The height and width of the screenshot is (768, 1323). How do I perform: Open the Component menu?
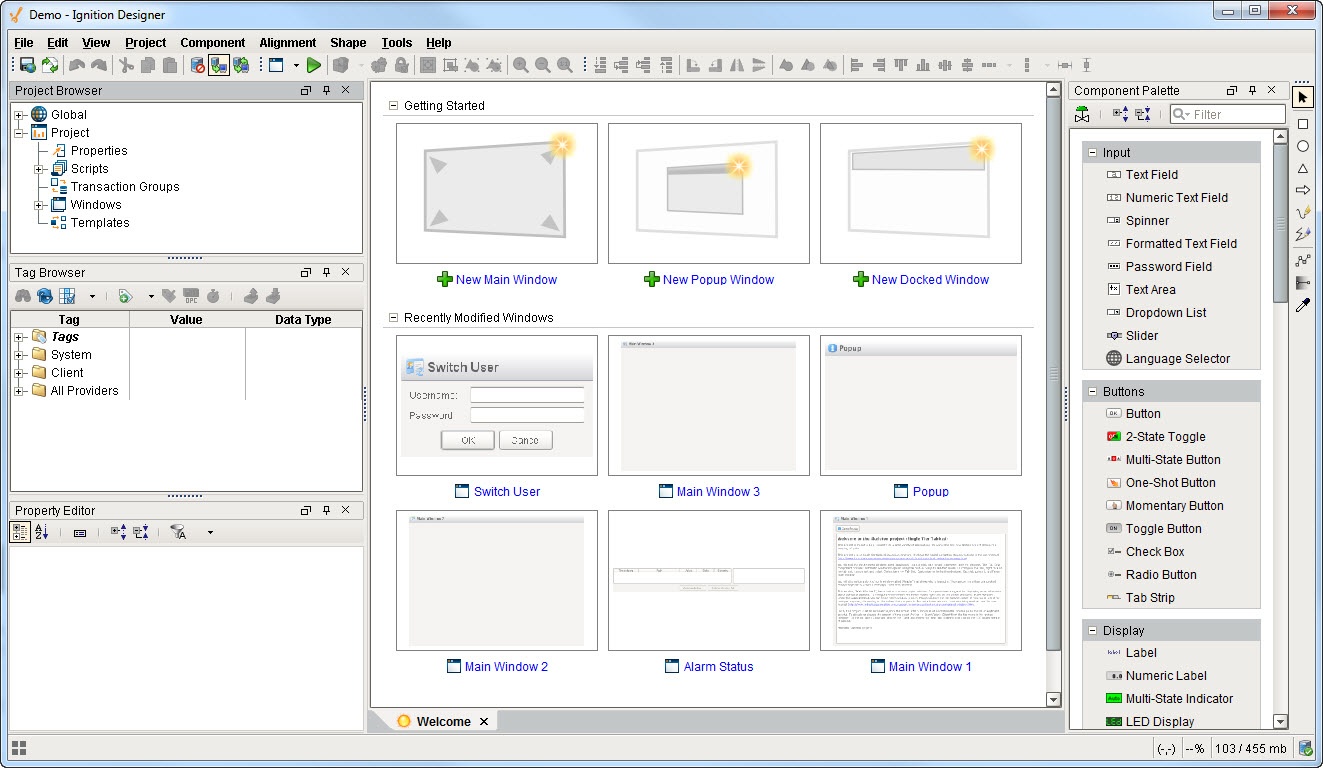point(212,43)
